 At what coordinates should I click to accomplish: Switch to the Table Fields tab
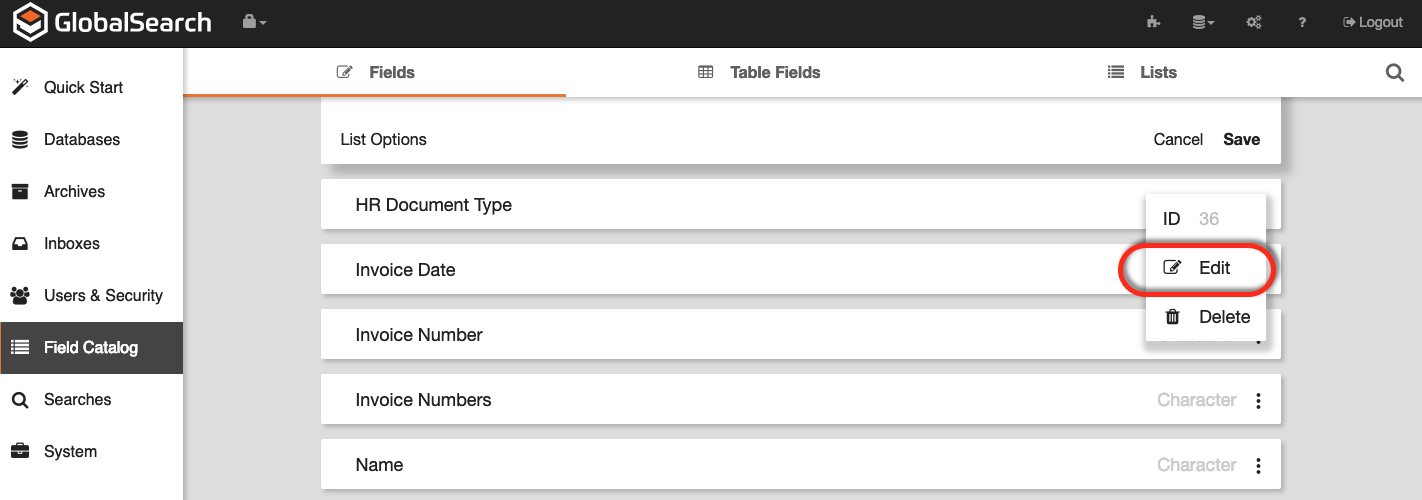pyautogui.click(x=760, y=73)
